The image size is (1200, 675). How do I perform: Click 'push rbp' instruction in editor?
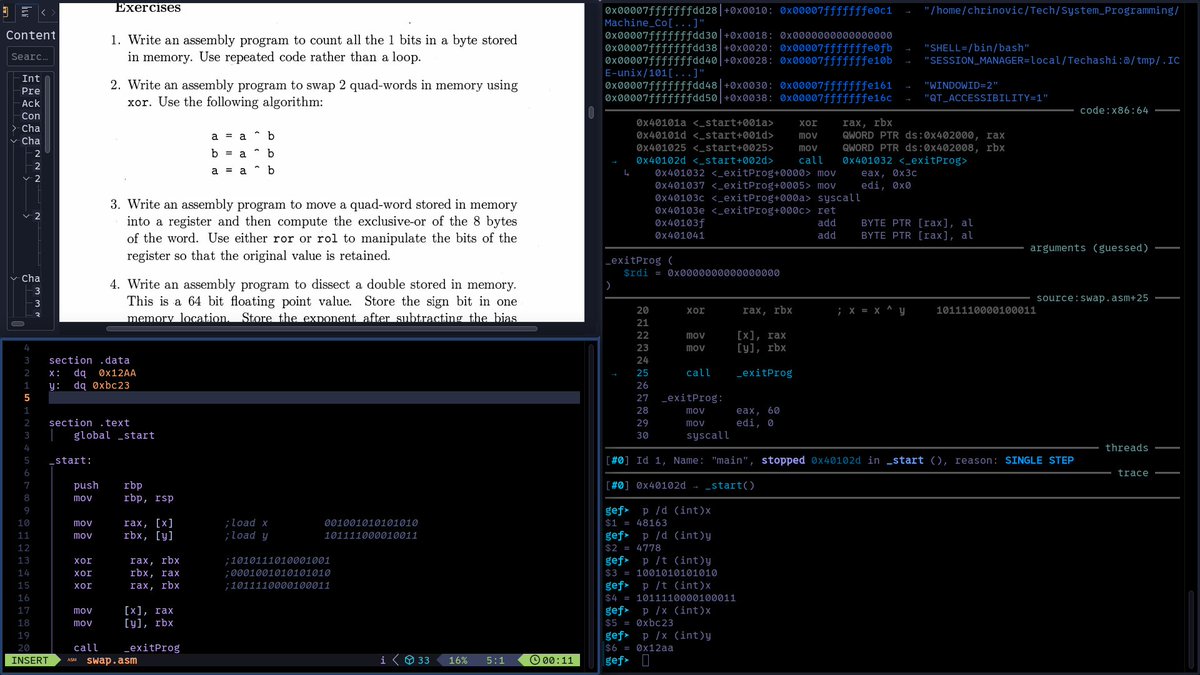(x=110, y=485)
